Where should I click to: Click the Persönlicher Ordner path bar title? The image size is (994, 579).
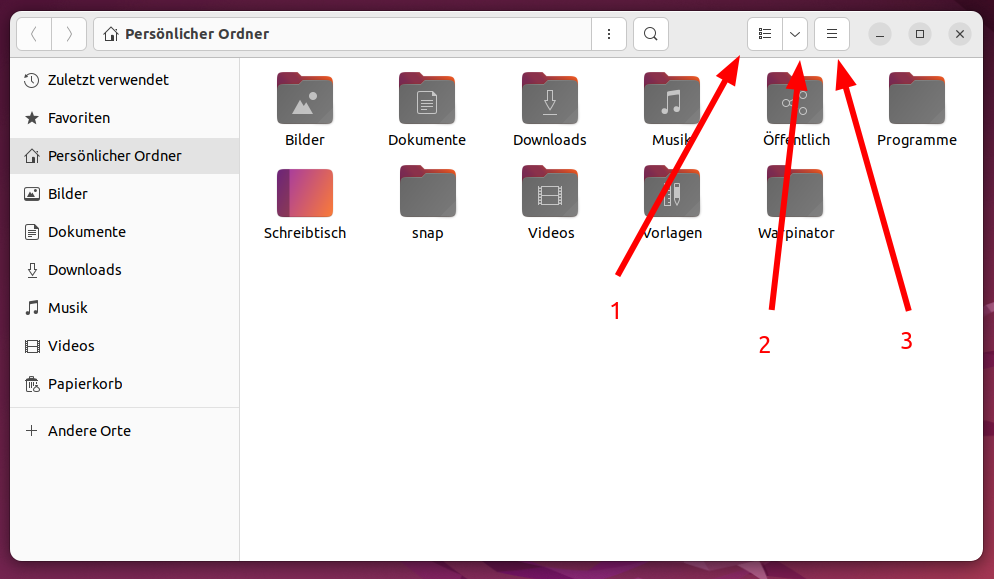click(197, 34)
